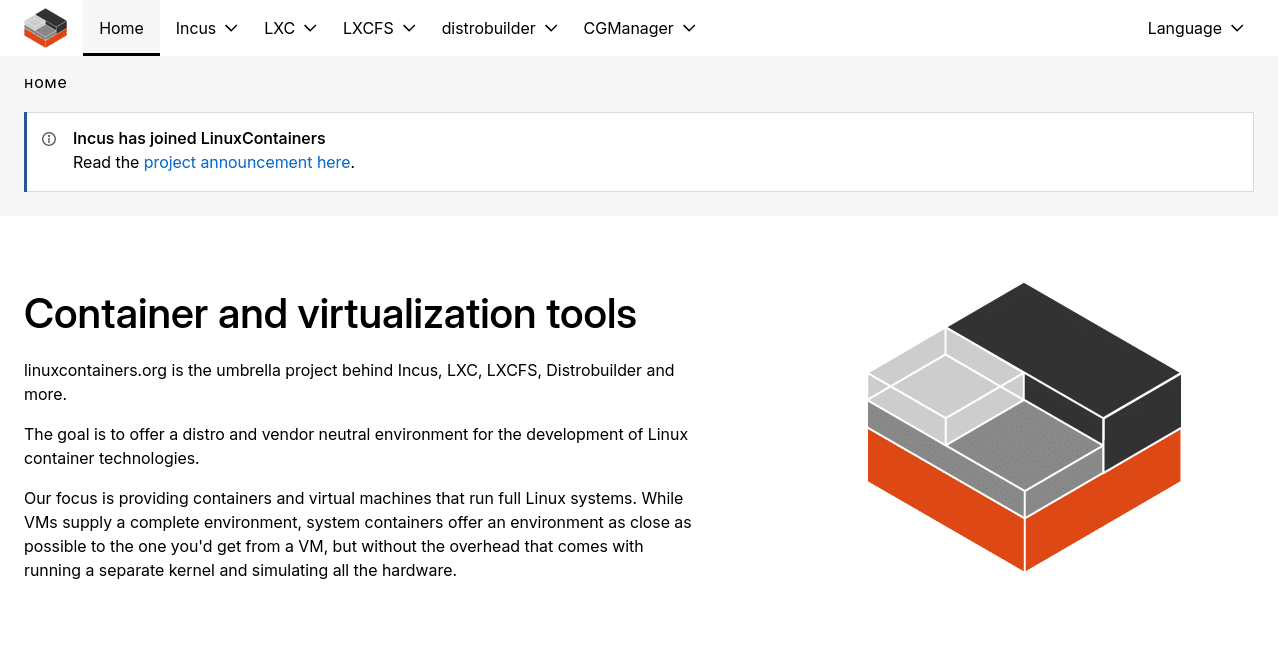Screen dimensions: 1278x646
Task: Click the Language chevron icon
Action: tap(1238, 28)
